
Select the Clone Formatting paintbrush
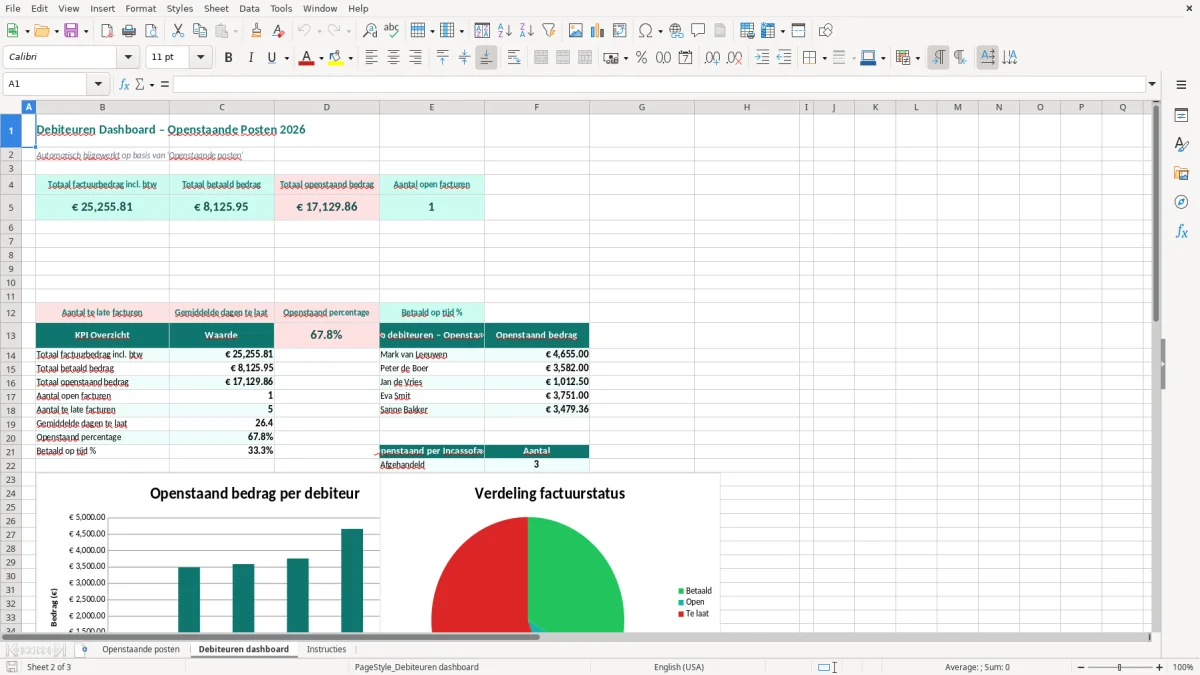[x=256, y=31]
